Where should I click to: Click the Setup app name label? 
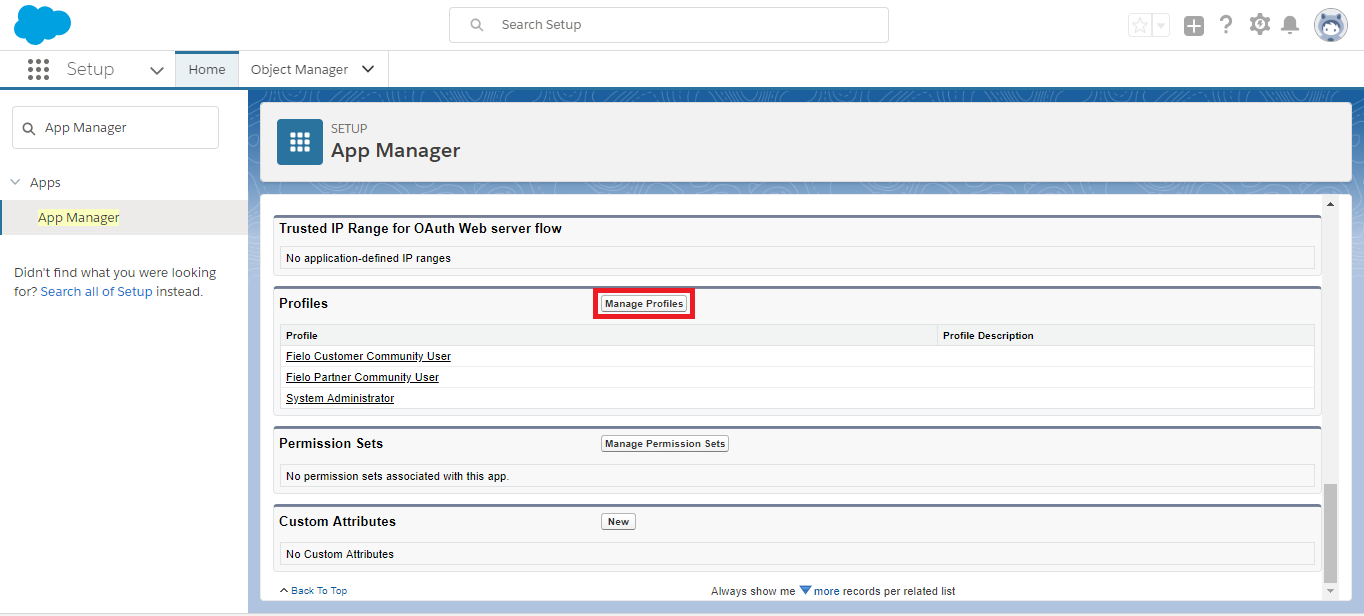(90, 69)
